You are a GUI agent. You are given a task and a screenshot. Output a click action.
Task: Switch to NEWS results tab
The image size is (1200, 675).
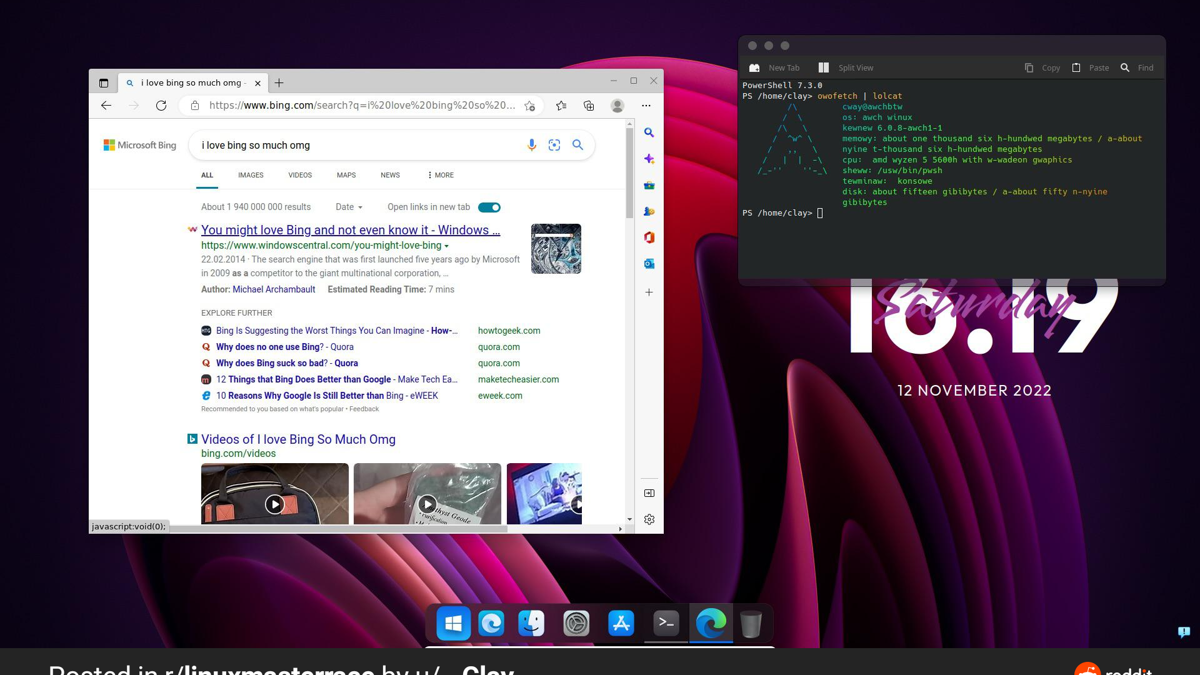[390, 175]
